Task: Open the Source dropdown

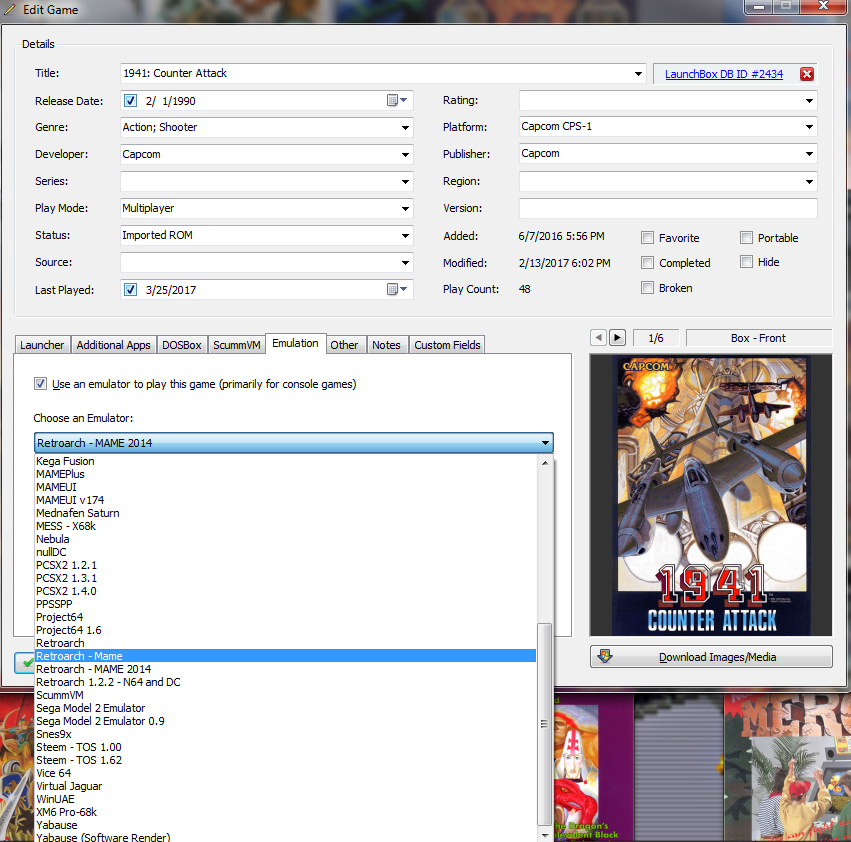Action: point(405,263)
